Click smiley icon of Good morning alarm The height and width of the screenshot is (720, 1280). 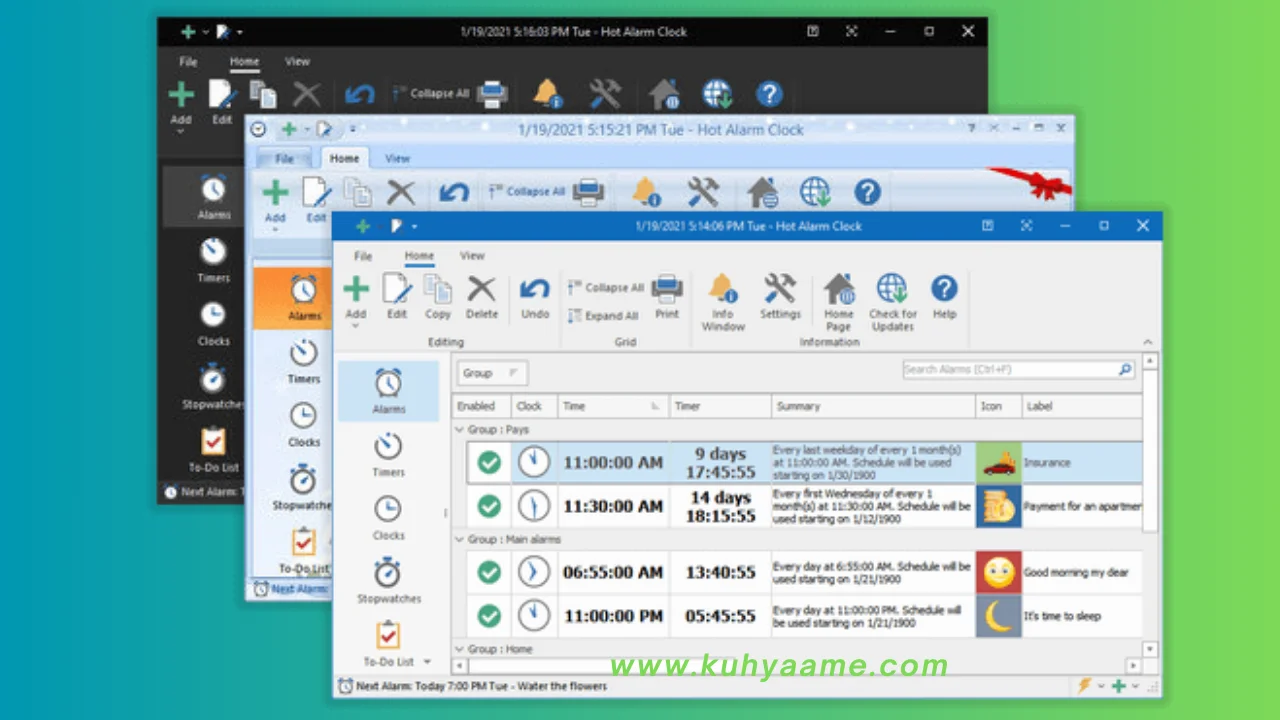[x=998, y=572]
